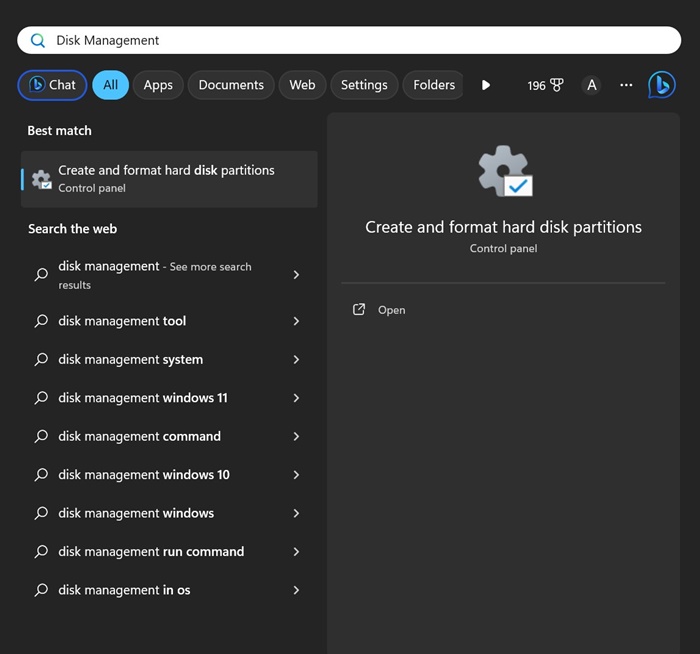Select disk management See more search results
Viewport: 700px width, 654px height.
169,275
